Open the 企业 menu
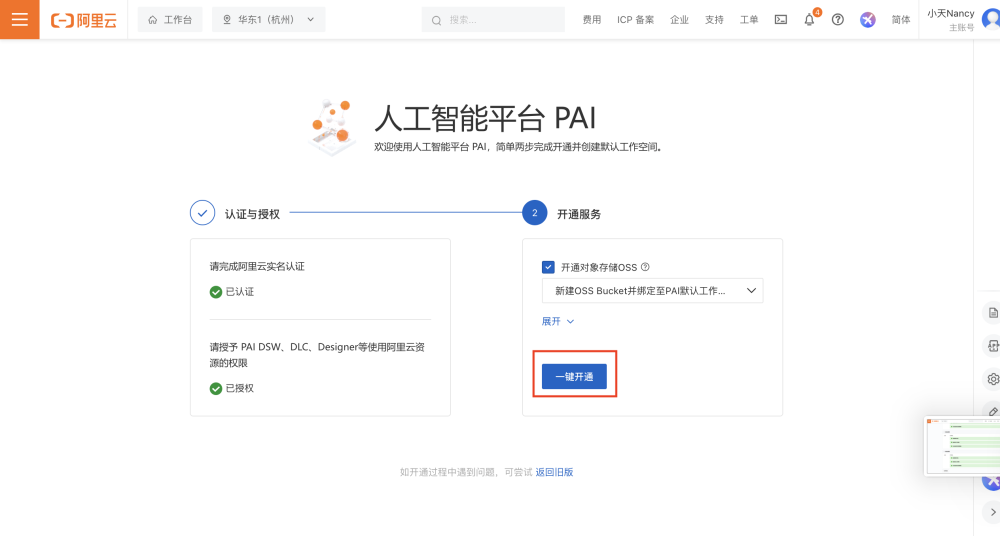1000x536 pixels. 679,20
